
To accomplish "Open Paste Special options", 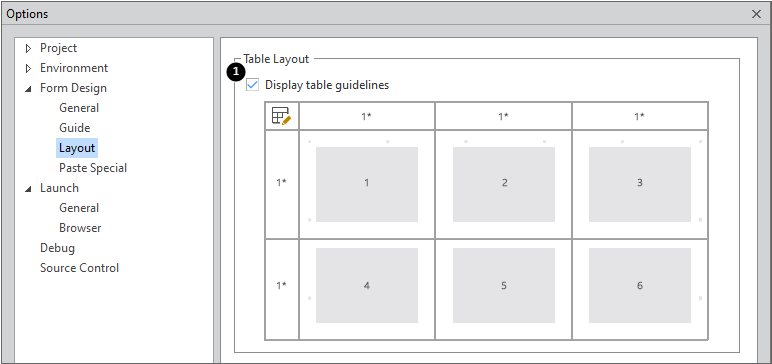I will (x=93, y=168).
